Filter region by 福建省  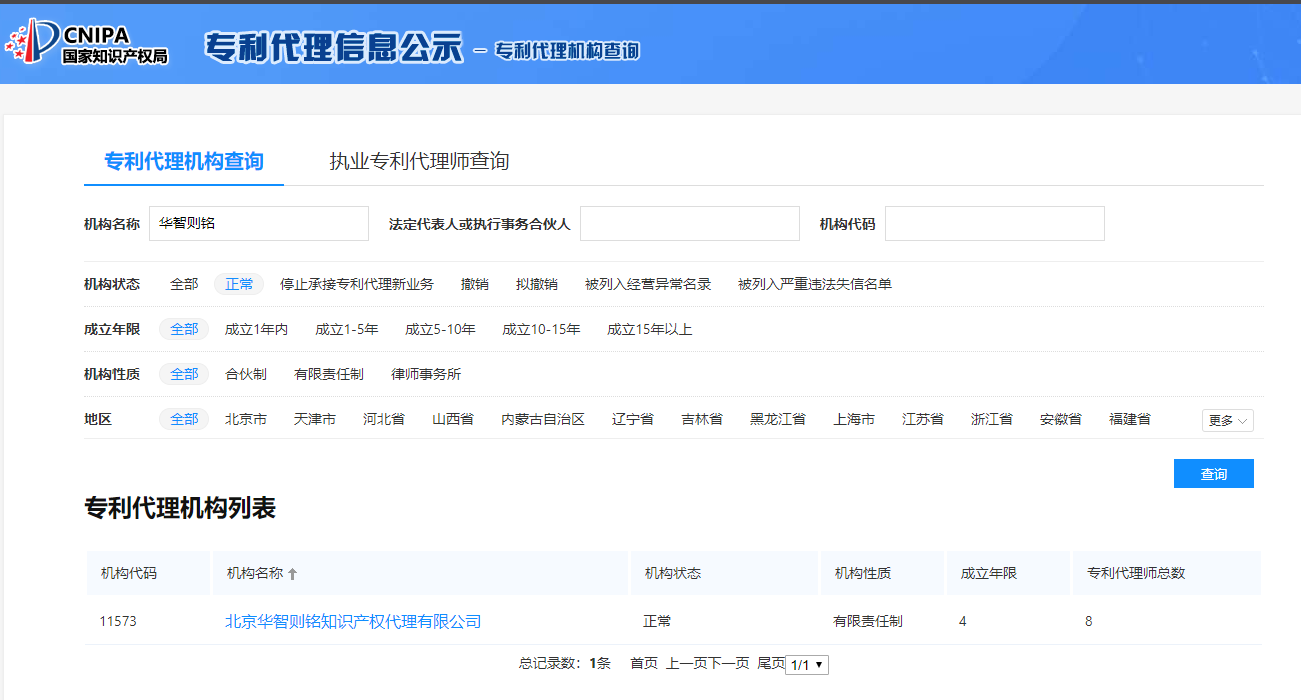[x=1130, y=419]
